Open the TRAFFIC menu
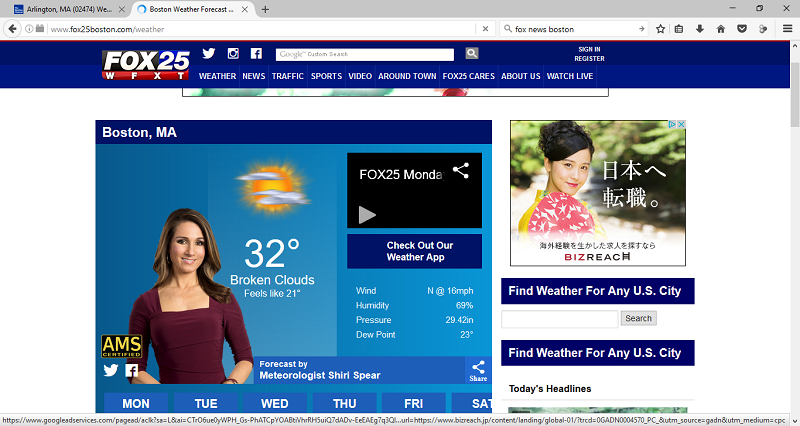 point(288,76)
